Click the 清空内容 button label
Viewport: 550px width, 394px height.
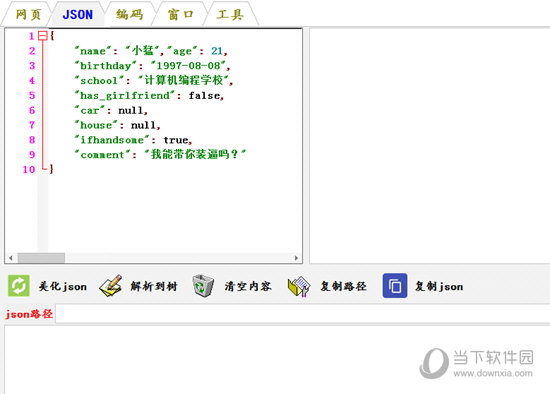pos(248,287)
